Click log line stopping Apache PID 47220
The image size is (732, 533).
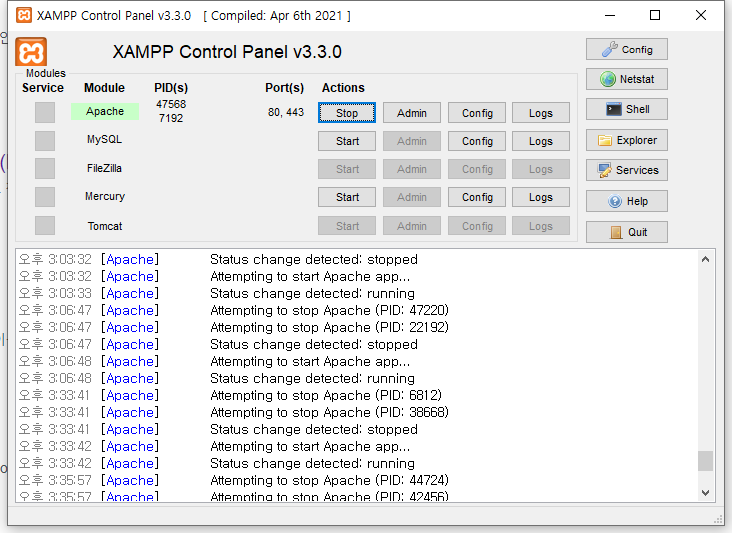[x=233, y=310]
